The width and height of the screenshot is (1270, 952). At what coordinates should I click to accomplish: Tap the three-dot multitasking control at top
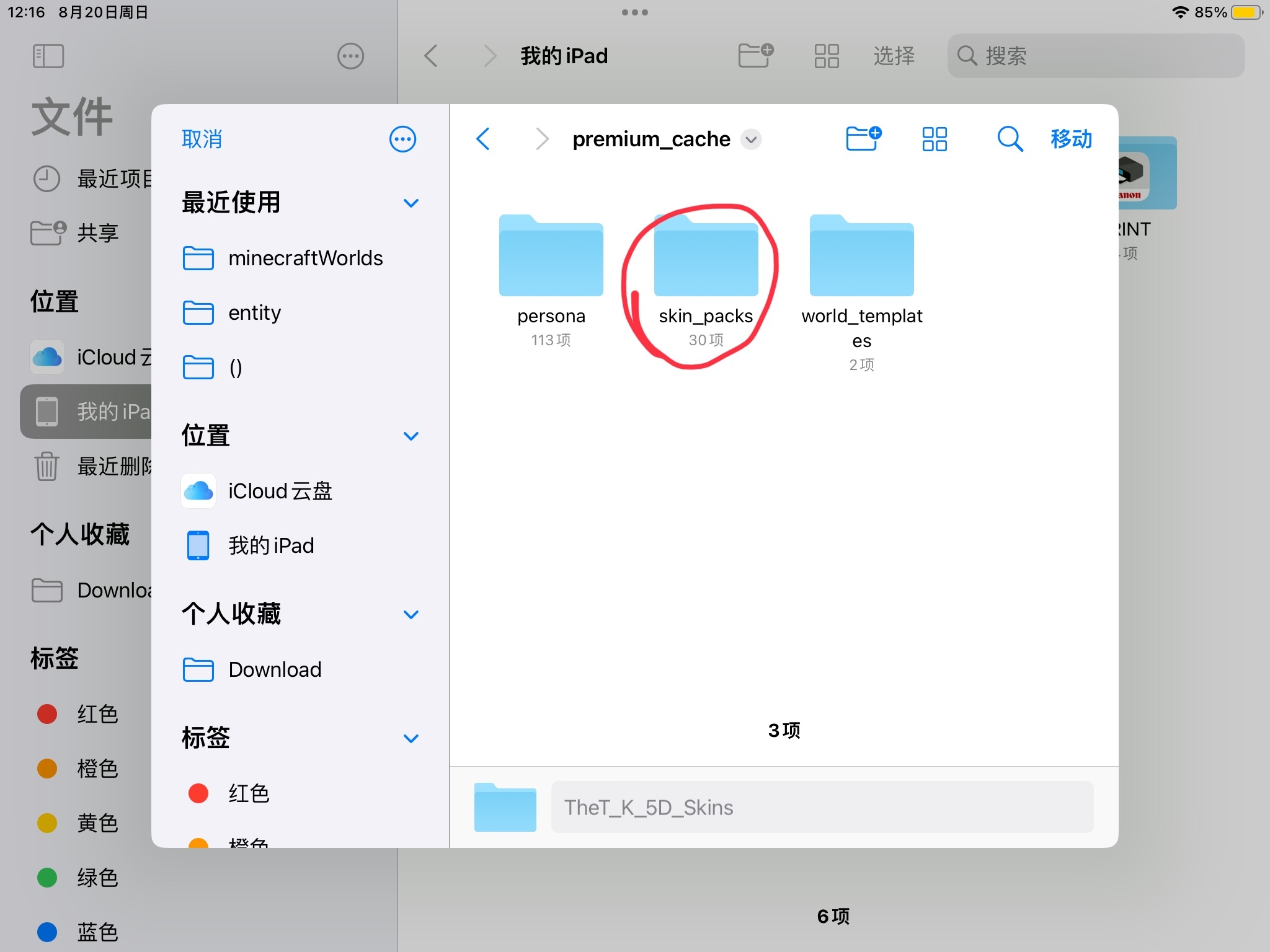click(x=635, y=12)
